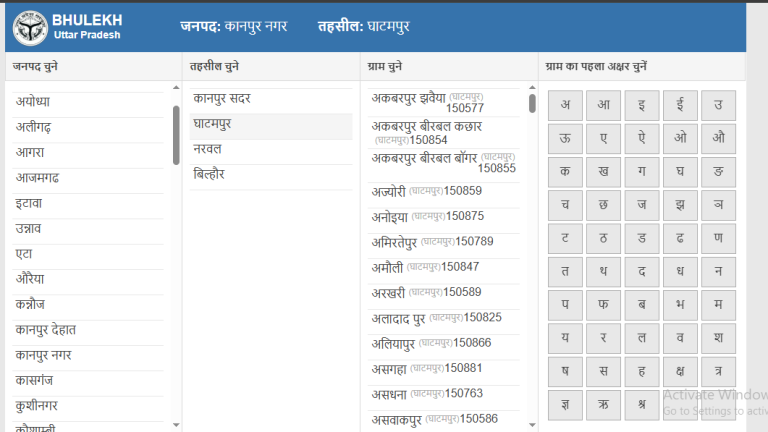768x432 pixels.
Task: Select the letter औ button
Action: [718, 138]
